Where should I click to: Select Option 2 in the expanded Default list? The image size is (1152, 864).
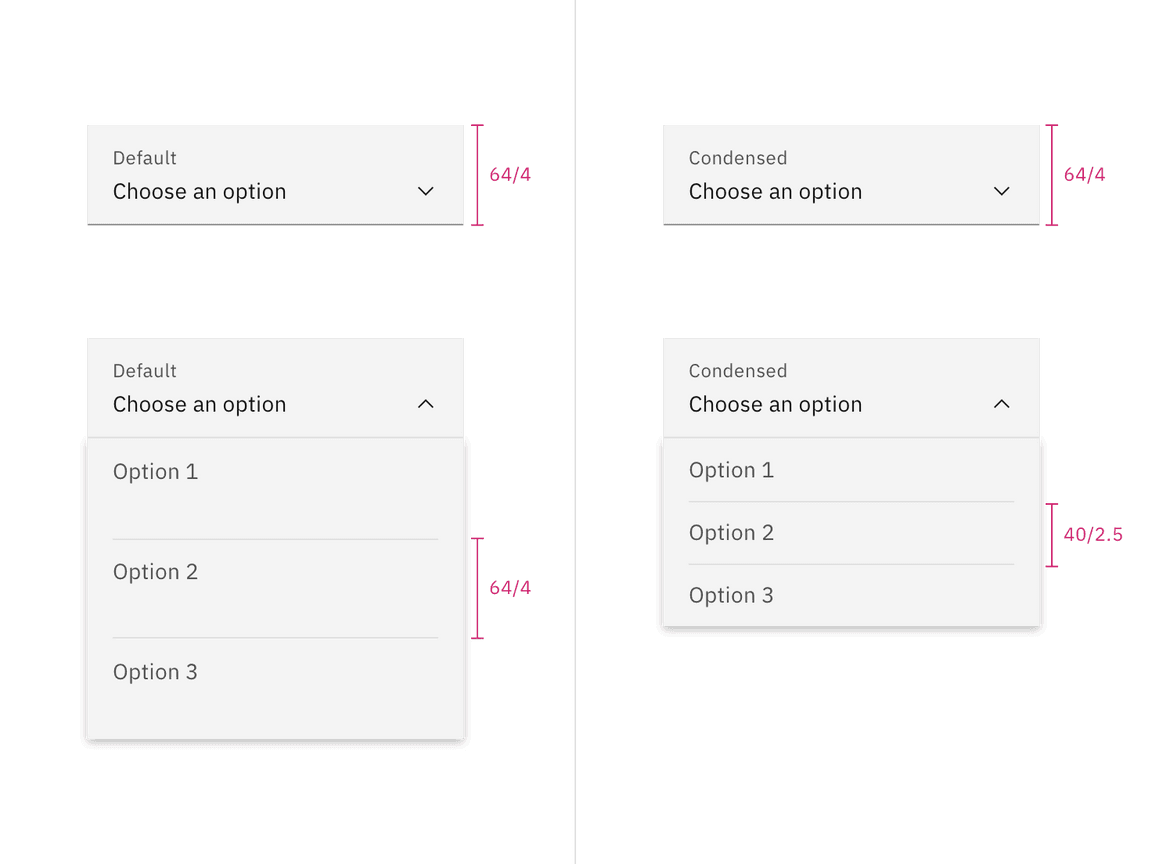coord(156,572)
